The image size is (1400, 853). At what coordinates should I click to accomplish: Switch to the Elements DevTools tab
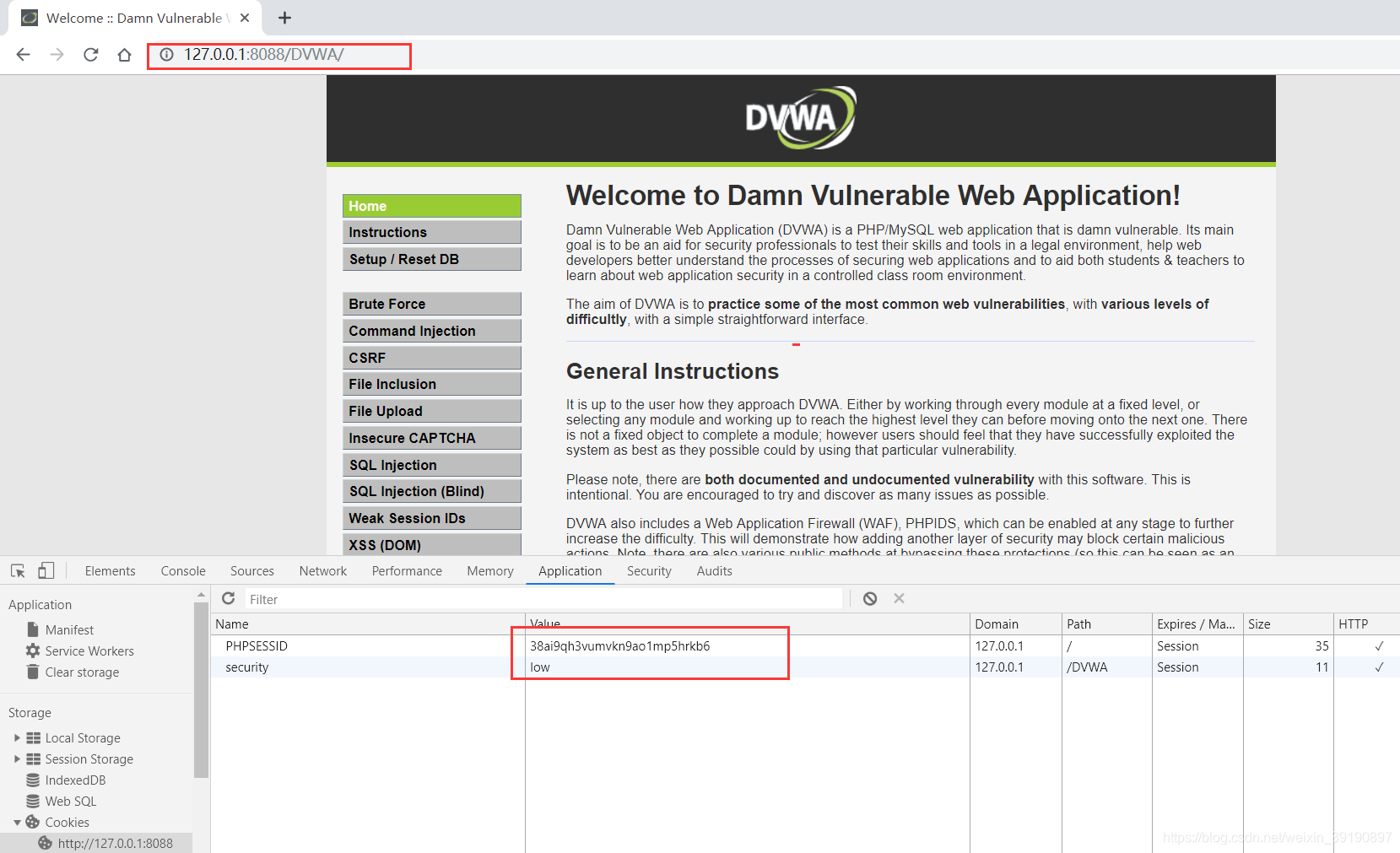(x=110, y=571)
